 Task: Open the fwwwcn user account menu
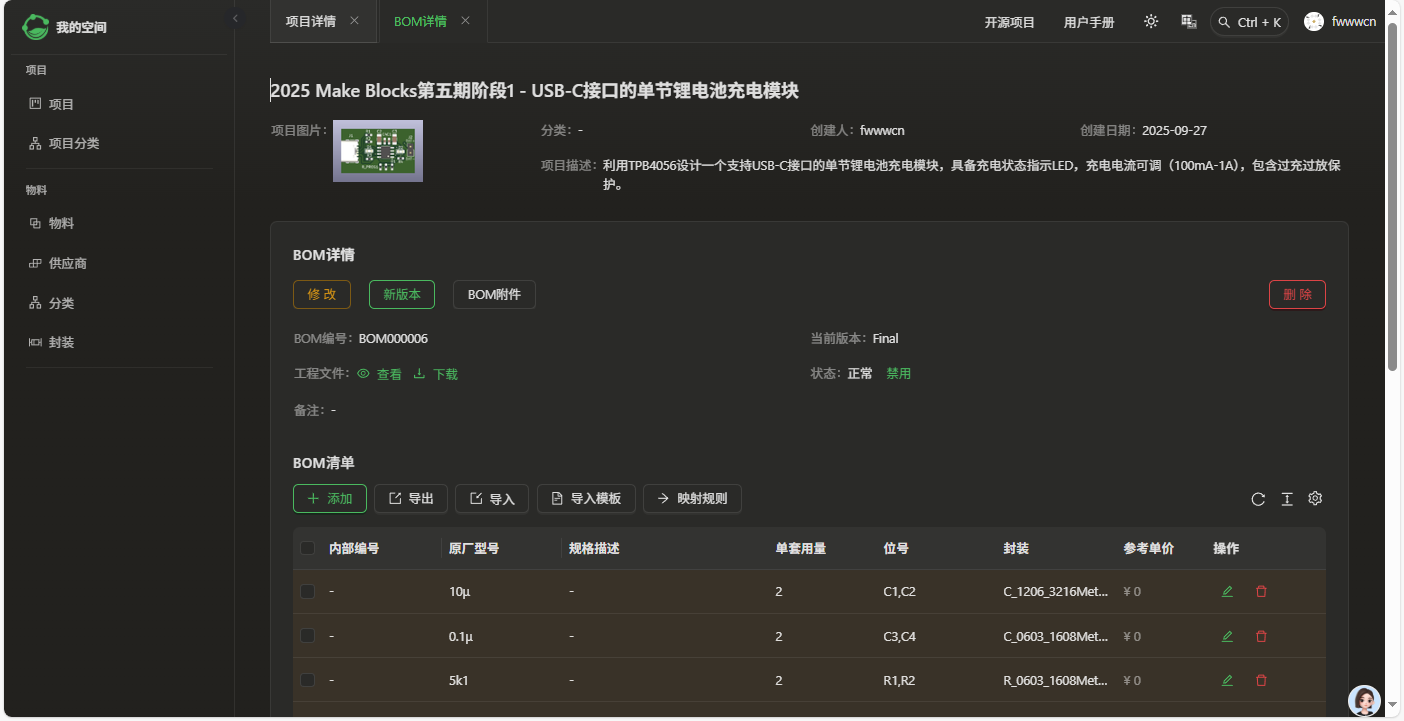point(1340,22)
